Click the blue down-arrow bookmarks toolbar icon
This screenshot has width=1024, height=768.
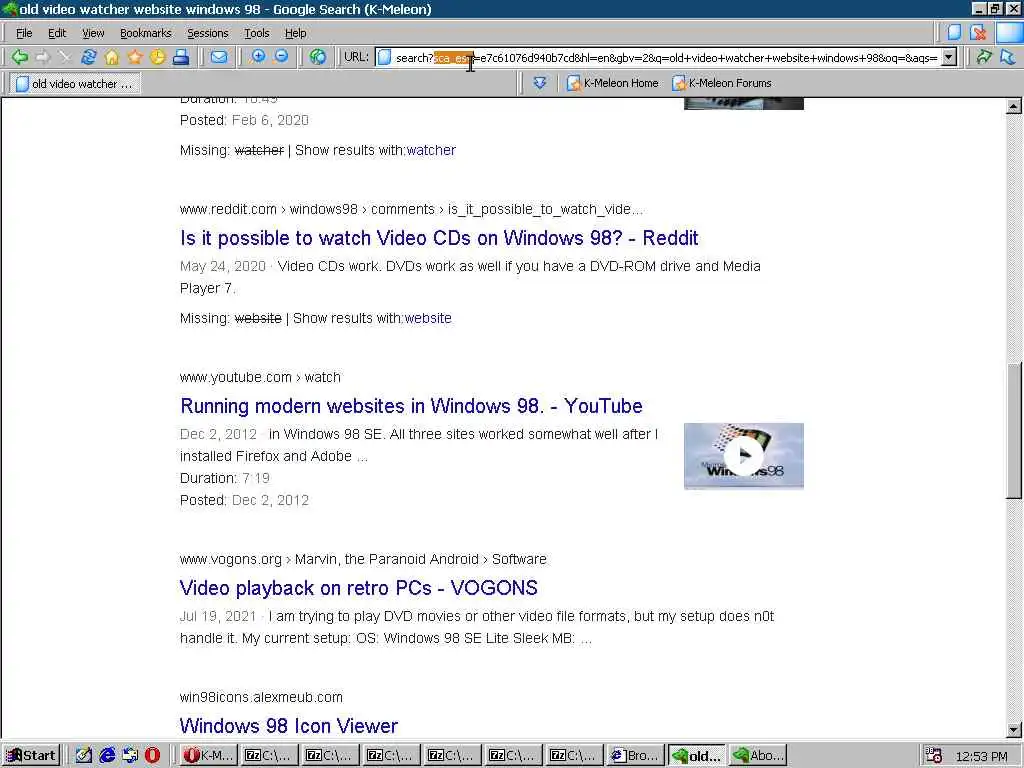[539, 83]
